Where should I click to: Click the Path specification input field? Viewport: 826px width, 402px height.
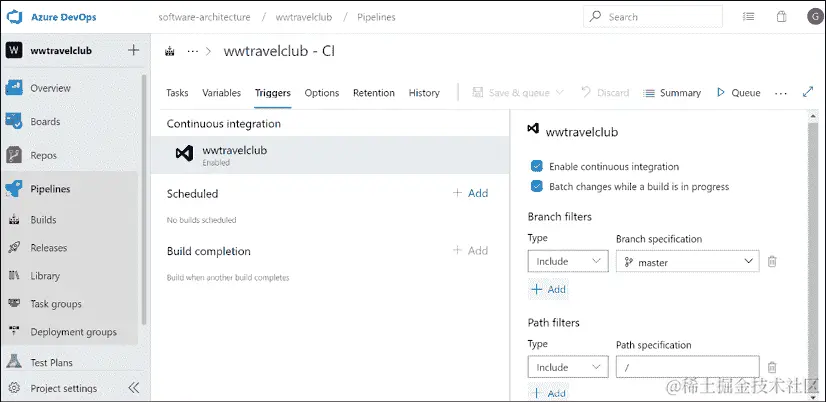point(687,367)
